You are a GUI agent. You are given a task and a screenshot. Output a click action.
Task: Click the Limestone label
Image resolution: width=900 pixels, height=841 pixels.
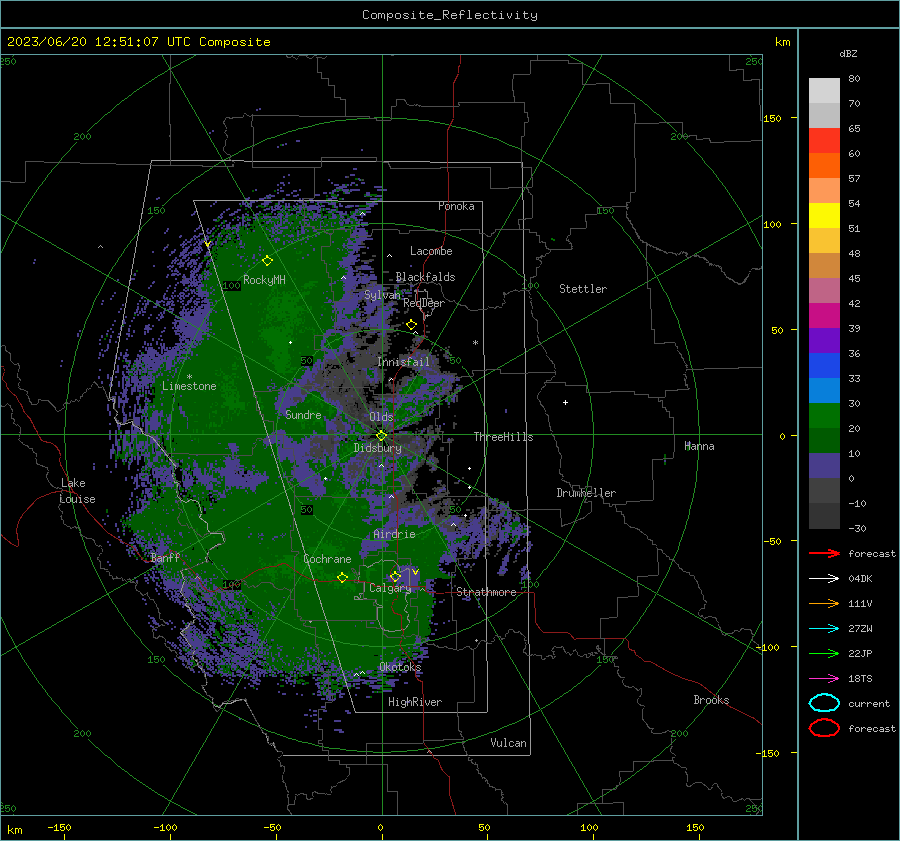pos(189,386)
